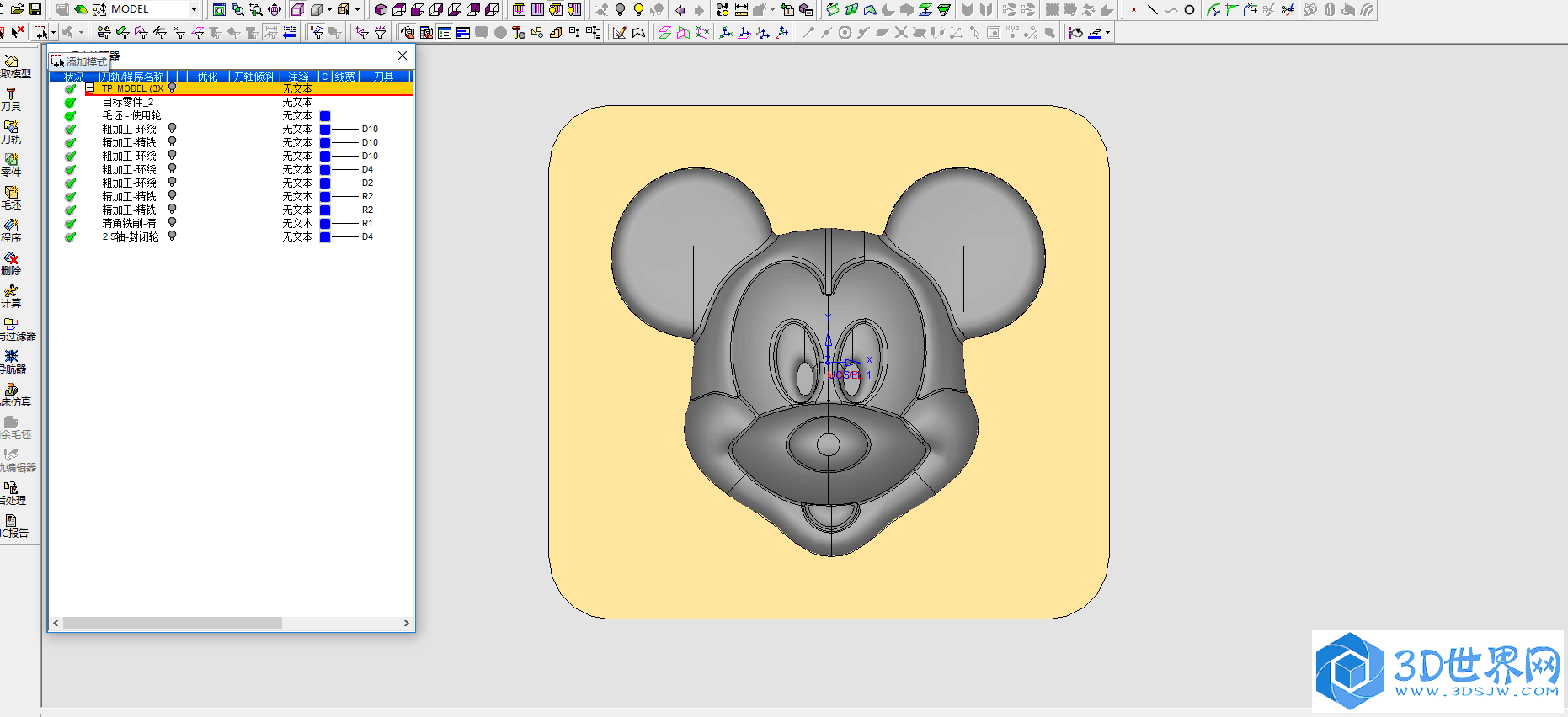Viewport: 1568px width, 717px height.
Task: Click the panel's horizontal scrollbar thumb
Action: (x=173, y=624)
